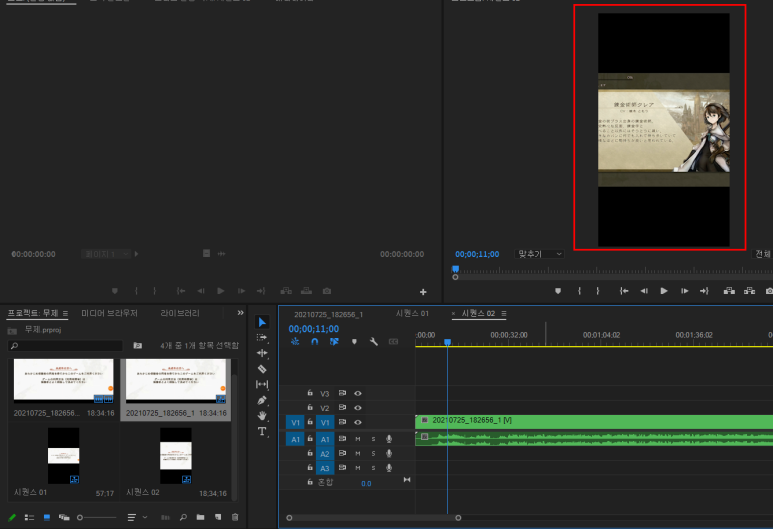This screenshot has width=773, height=529.
Task: Open 20210725_182656_1 timeline tab
Action: coord(328,314)
